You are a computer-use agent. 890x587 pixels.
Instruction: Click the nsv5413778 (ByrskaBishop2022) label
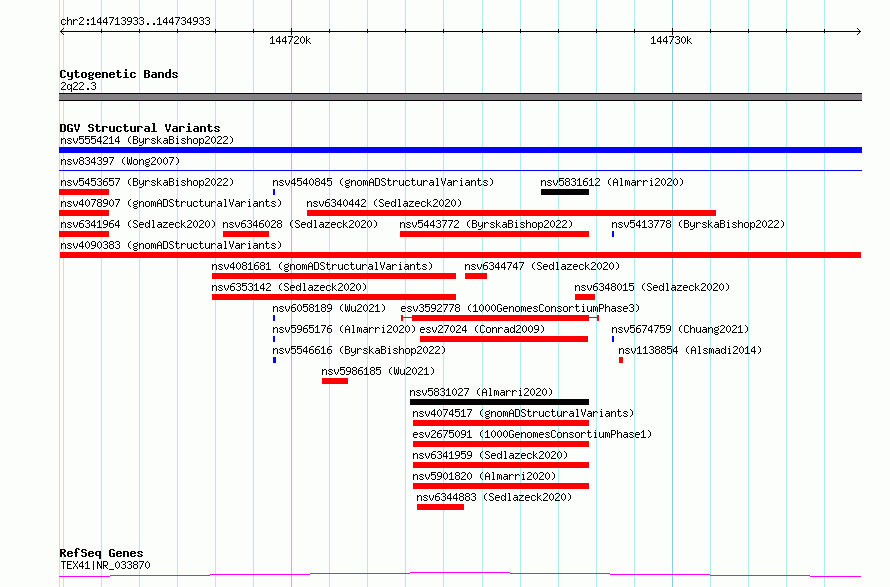(698, 224)
